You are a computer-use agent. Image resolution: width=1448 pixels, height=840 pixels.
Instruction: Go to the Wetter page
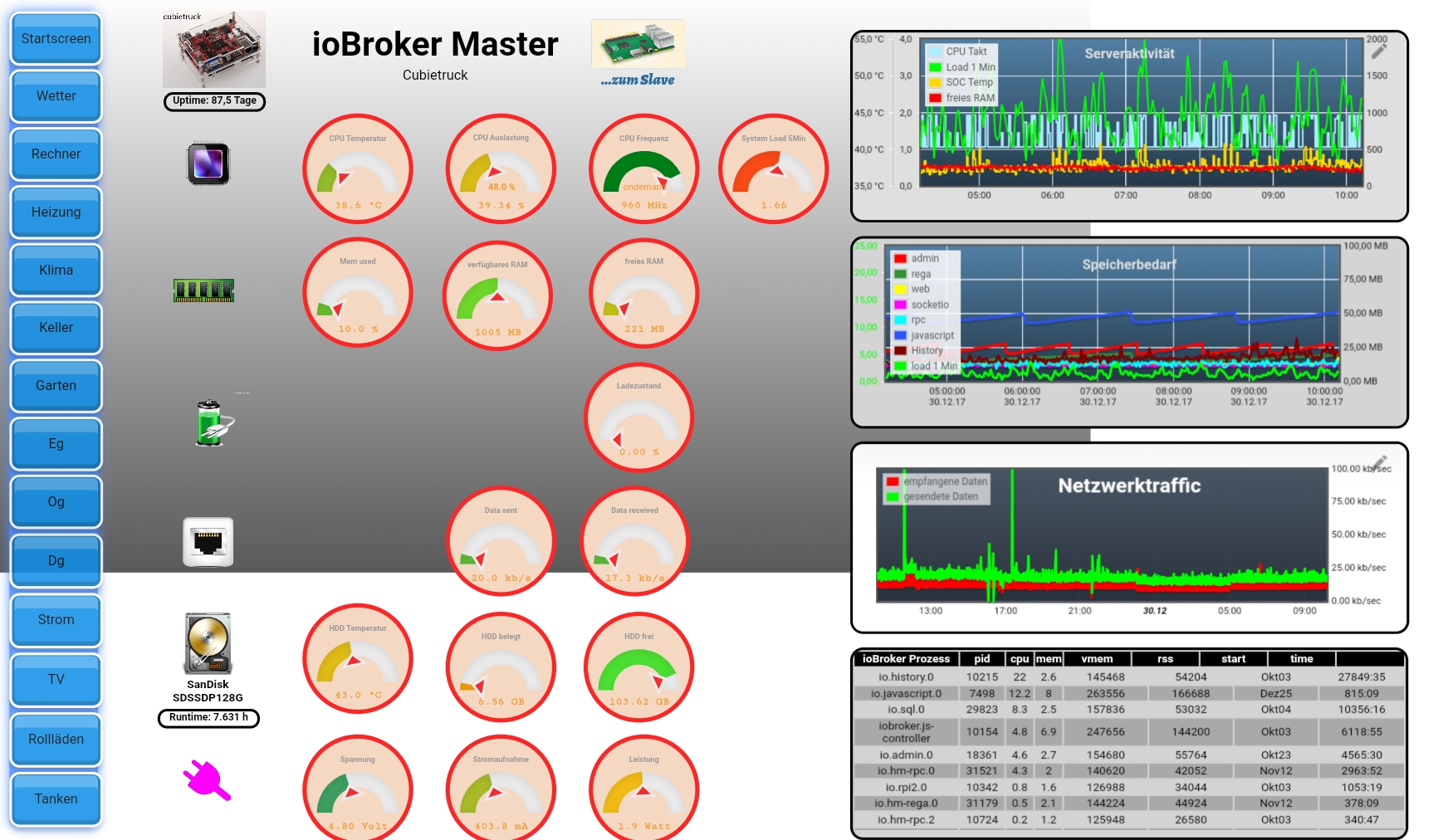pyautogui.click(x=56, y=96)
